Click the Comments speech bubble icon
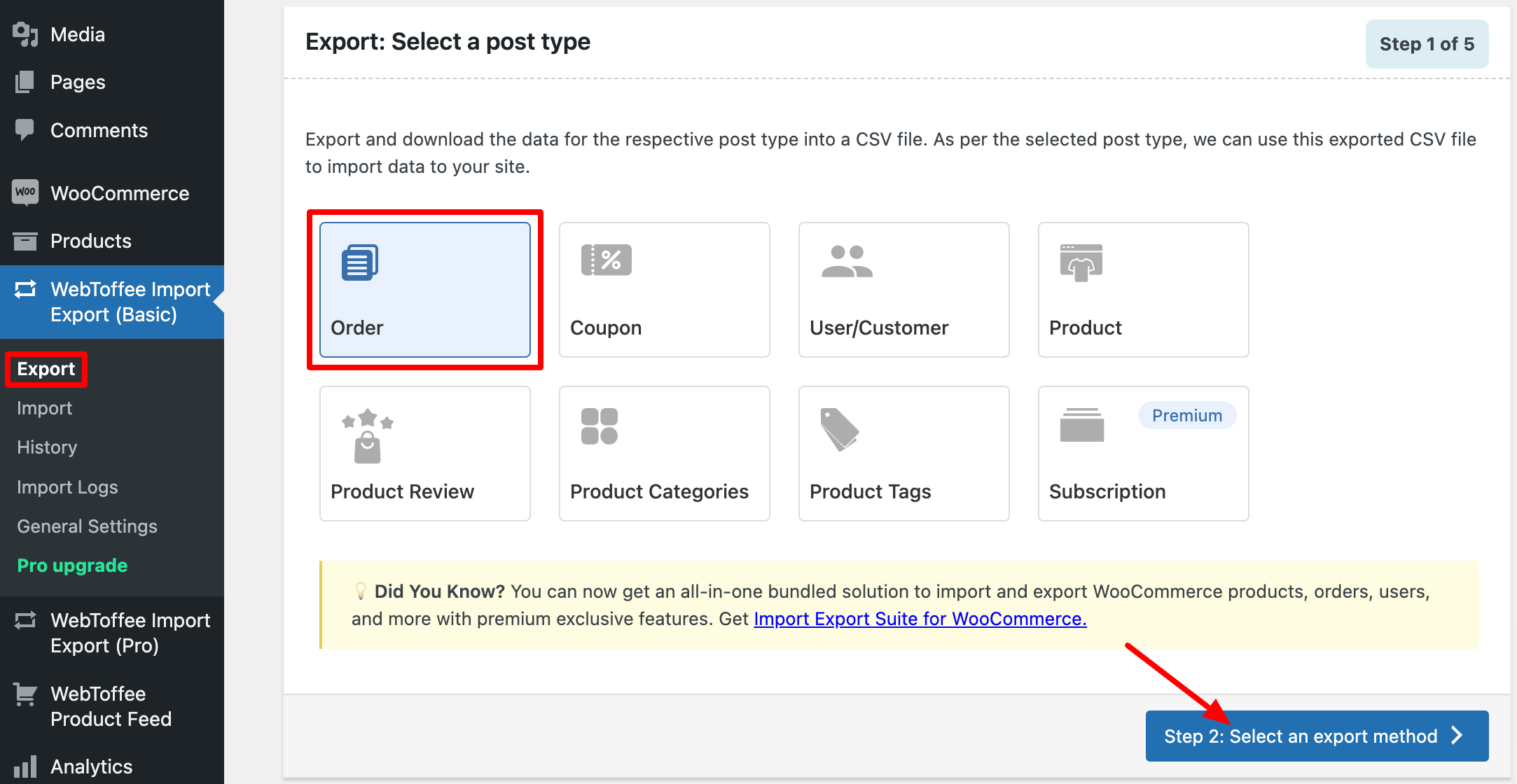1517x784 pixels. [x=25, y=130]
